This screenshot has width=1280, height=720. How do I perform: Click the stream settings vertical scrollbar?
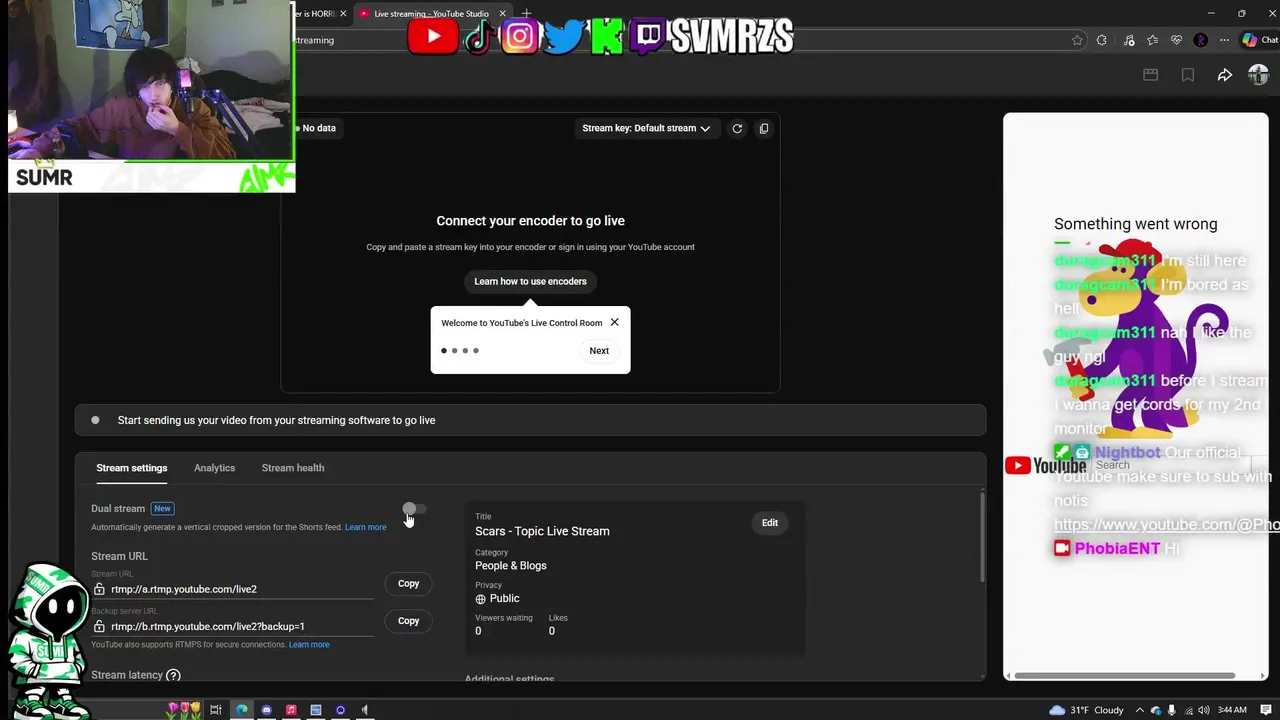pos(983,538)
